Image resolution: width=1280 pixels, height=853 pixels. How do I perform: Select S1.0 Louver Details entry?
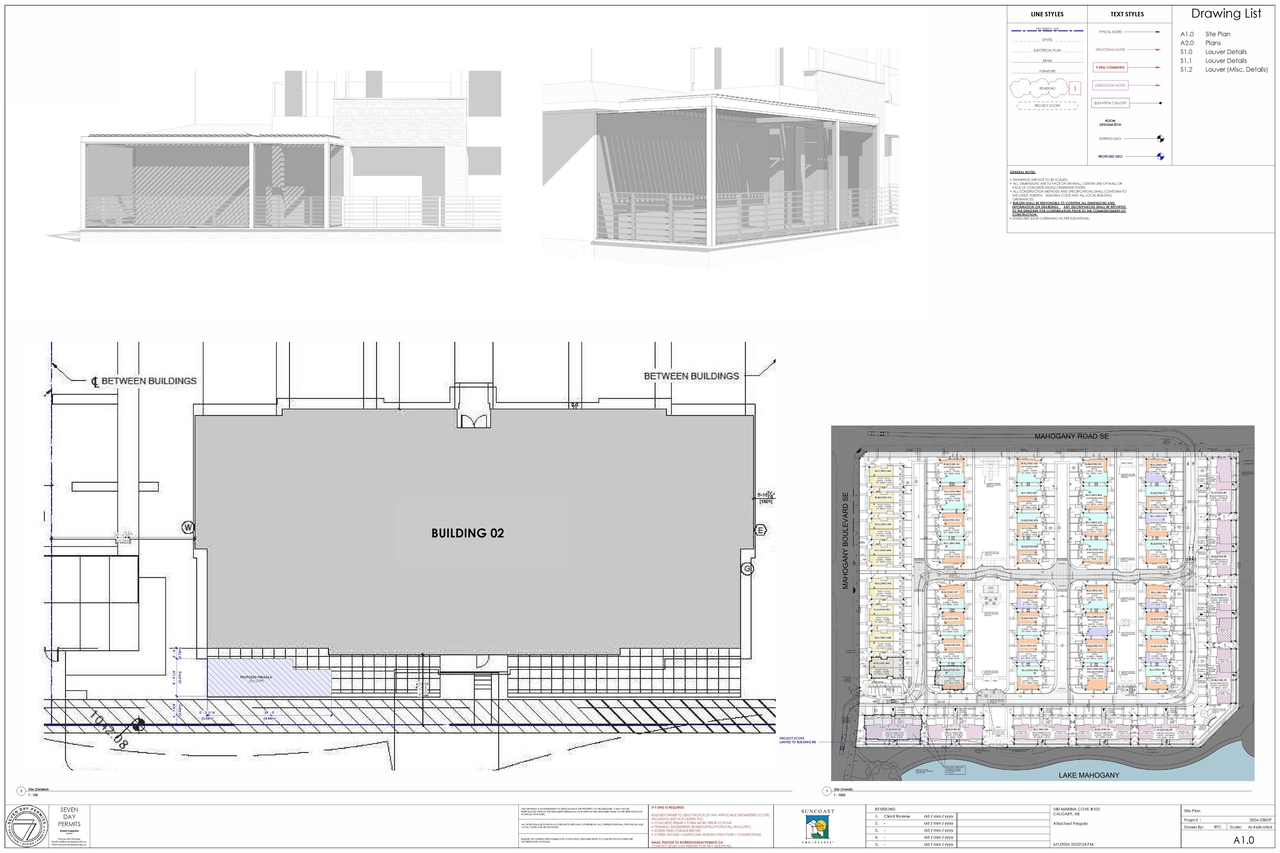coord(1213,52)
